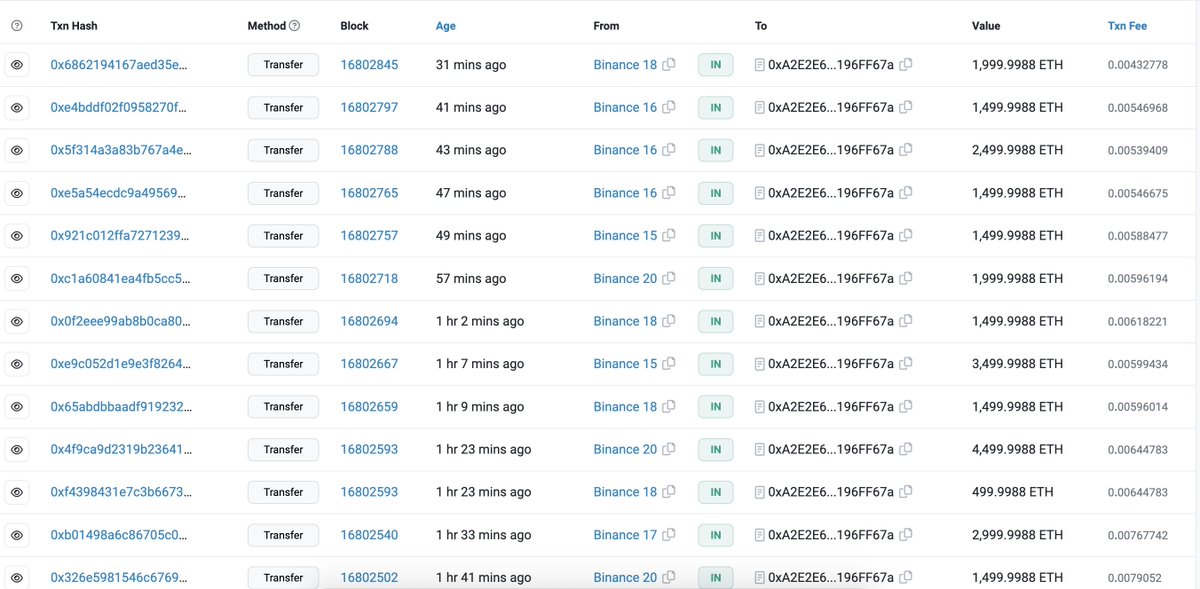Click the Transfer method button in 0x4f9ca9d2319b23641 row
The height and width of the screenshot is (589, 1200).
click(283, 450)
